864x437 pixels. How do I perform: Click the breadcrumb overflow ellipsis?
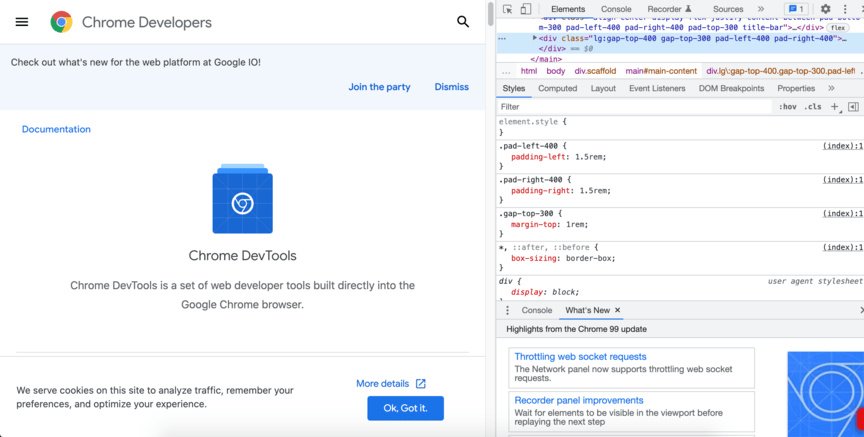click(x=506, y=72)
